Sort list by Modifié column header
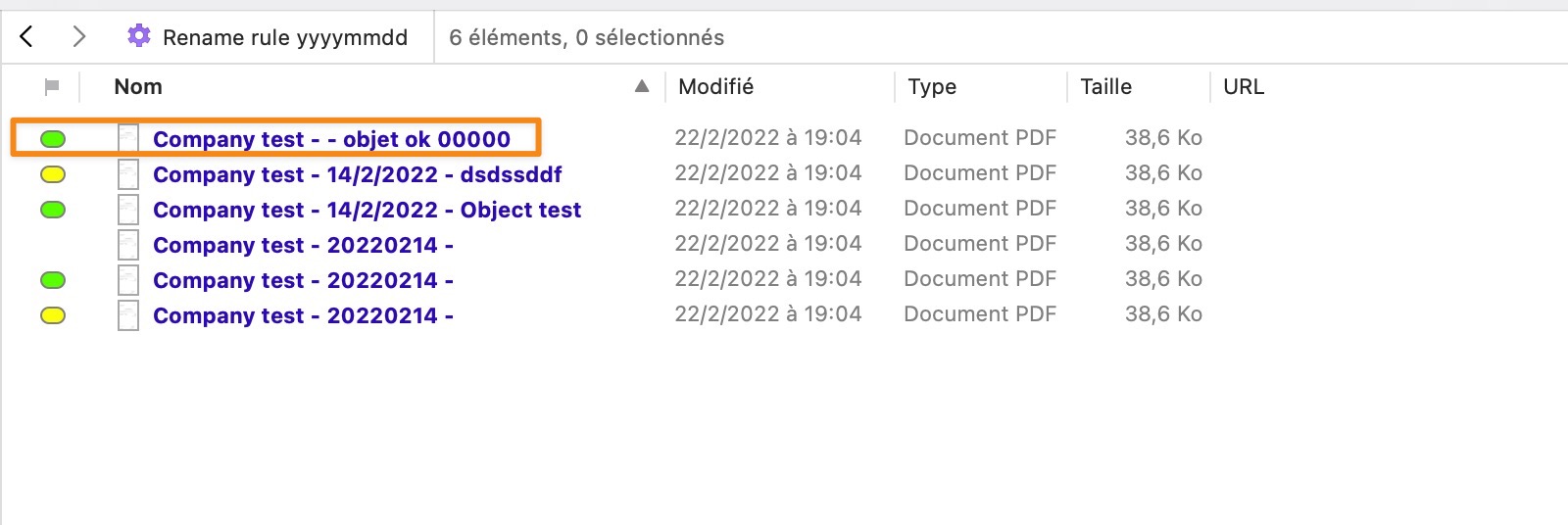This screenshot has height=525, width=1568. tap(715, 86)
